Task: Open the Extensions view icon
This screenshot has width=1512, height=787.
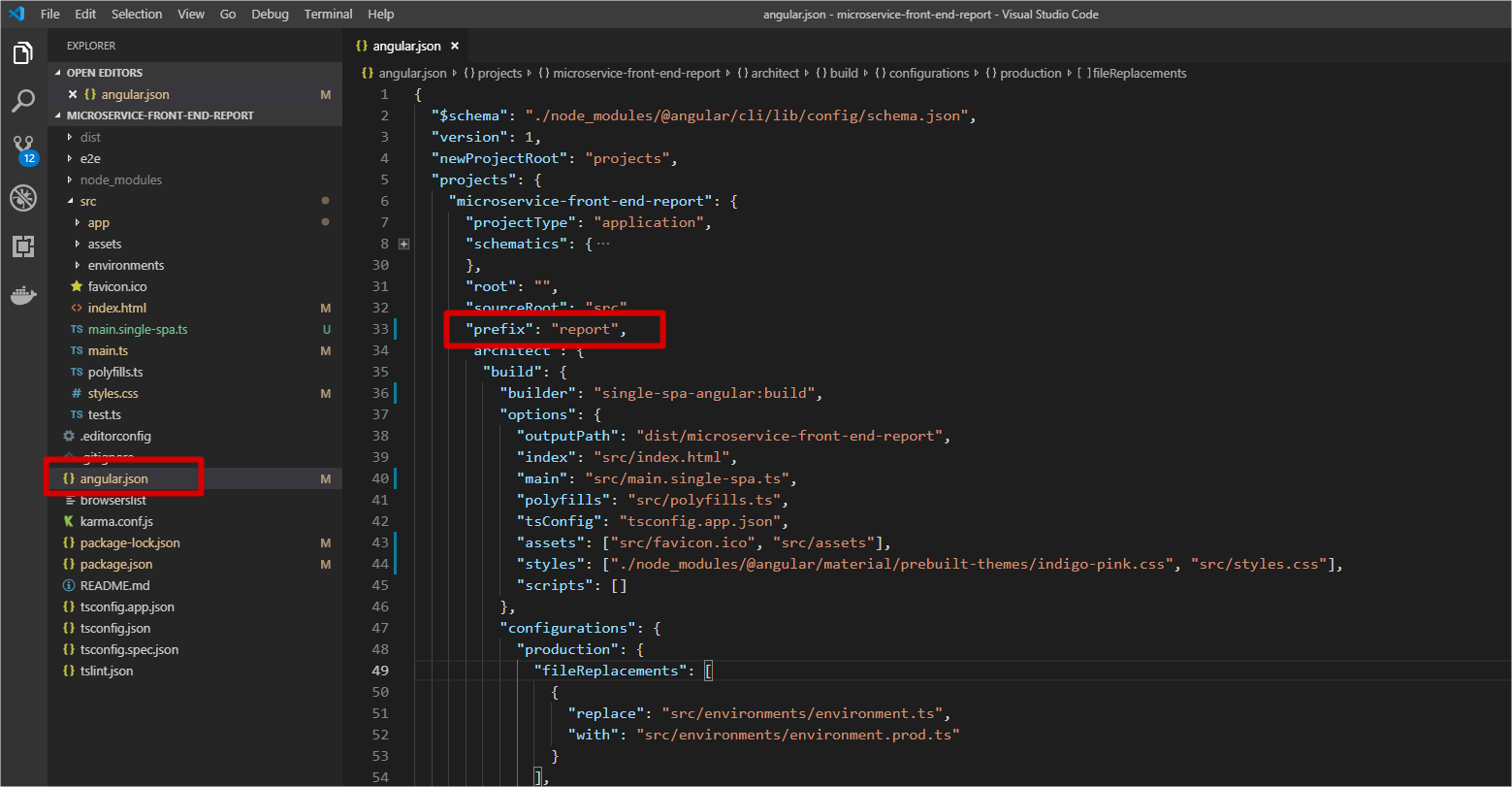Action: coord(22,246)
